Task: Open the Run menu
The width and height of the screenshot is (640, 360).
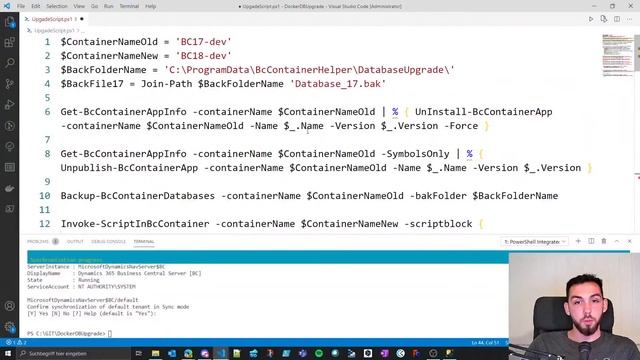Action: 109,6
